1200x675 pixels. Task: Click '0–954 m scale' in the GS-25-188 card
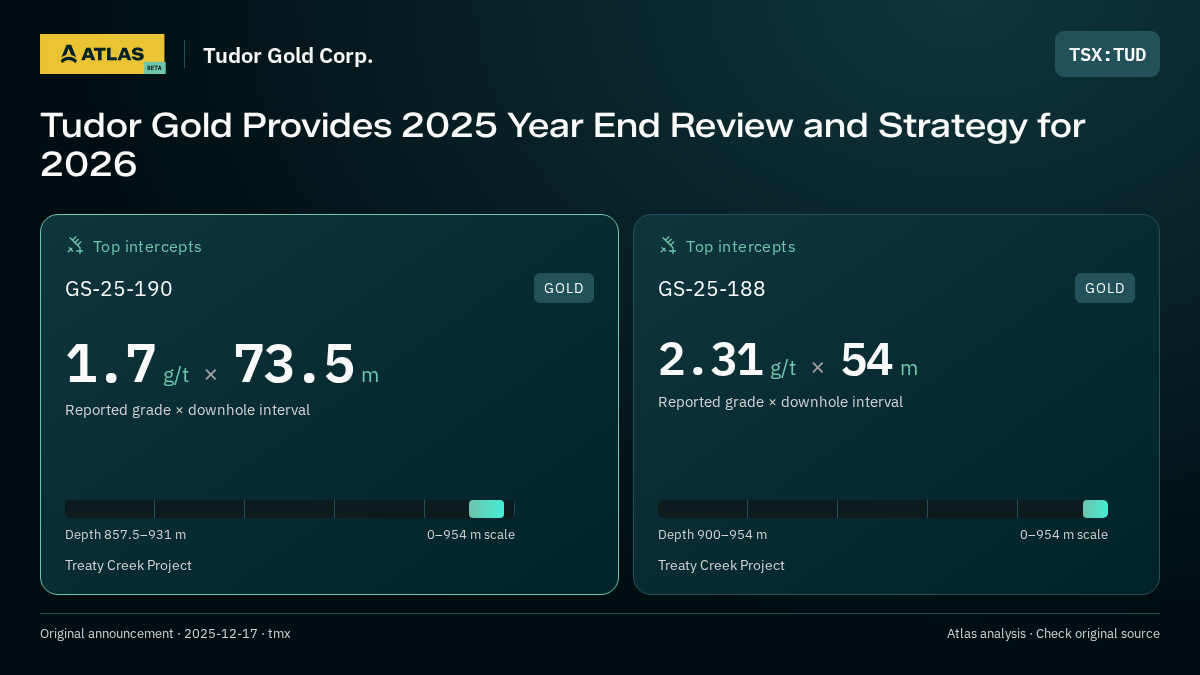coord(1064,535)
